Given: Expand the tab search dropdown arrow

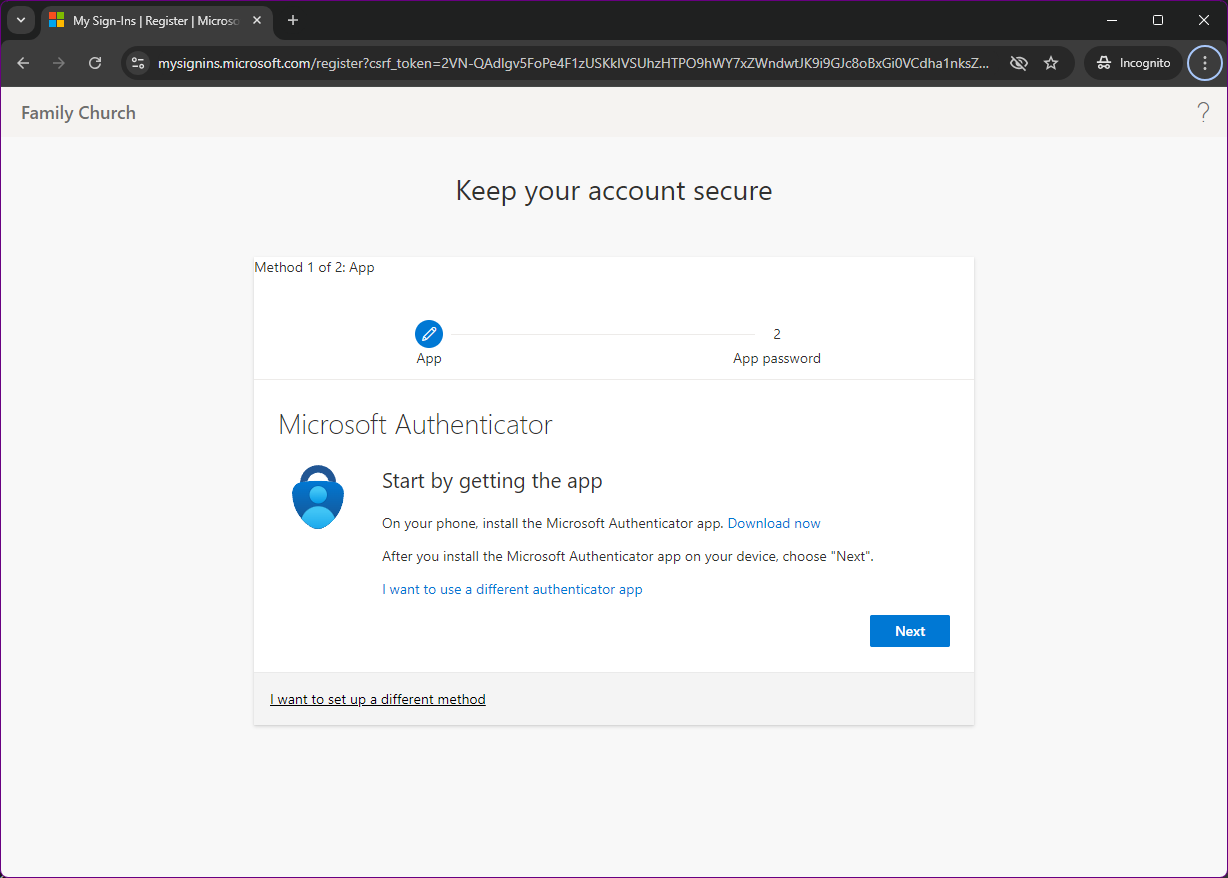Looking at the screenshot, I should click(x=21, y=20).
